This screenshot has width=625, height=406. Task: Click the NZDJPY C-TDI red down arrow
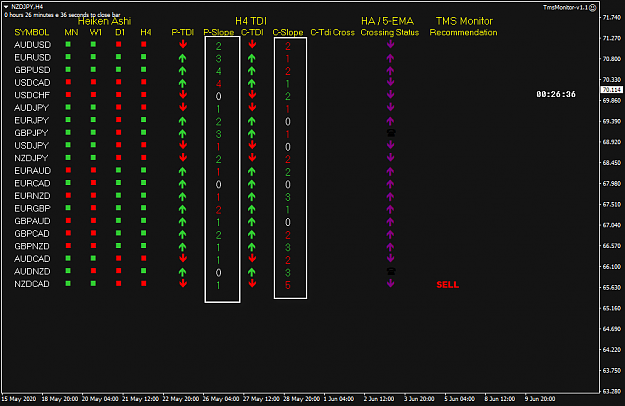pyautogui.click(x=252, y=158)
